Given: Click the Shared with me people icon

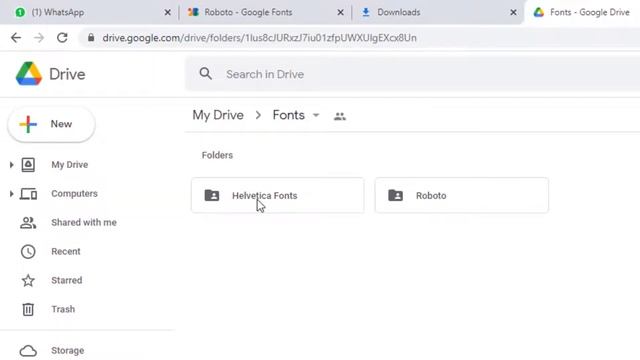Looking at the screenshot, I should [x=28, y=223].
